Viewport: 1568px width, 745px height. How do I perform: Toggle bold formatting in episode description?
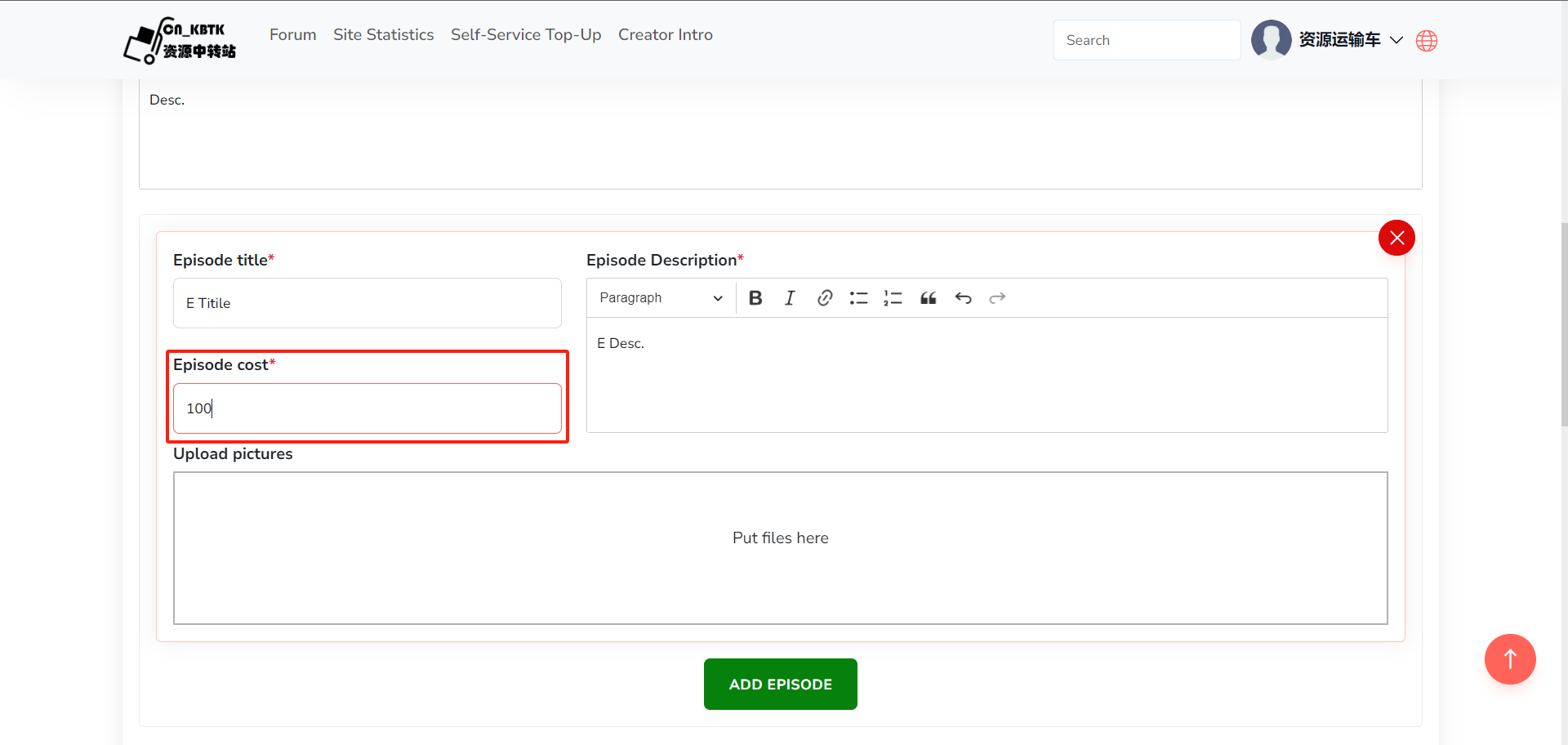pyautogui.click(x=755, y=298)
